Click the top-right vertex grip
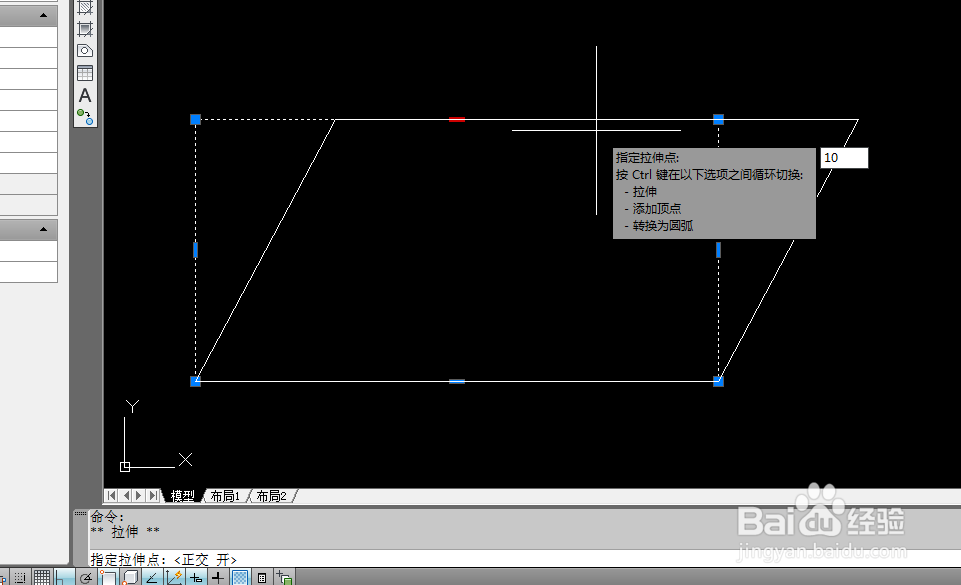 (718, 119)
